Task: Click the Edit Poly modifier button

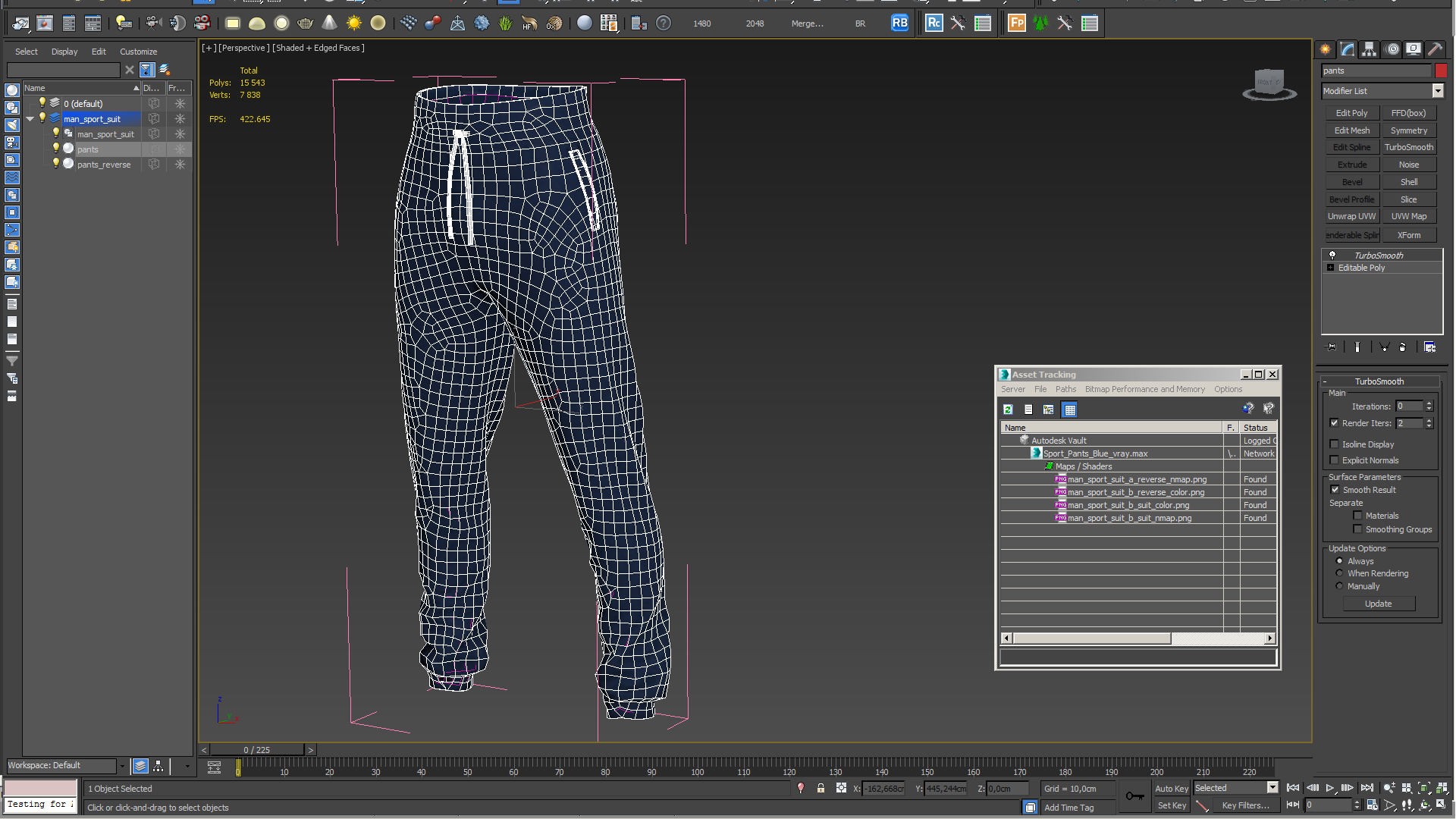Action: pos(1351,113)
